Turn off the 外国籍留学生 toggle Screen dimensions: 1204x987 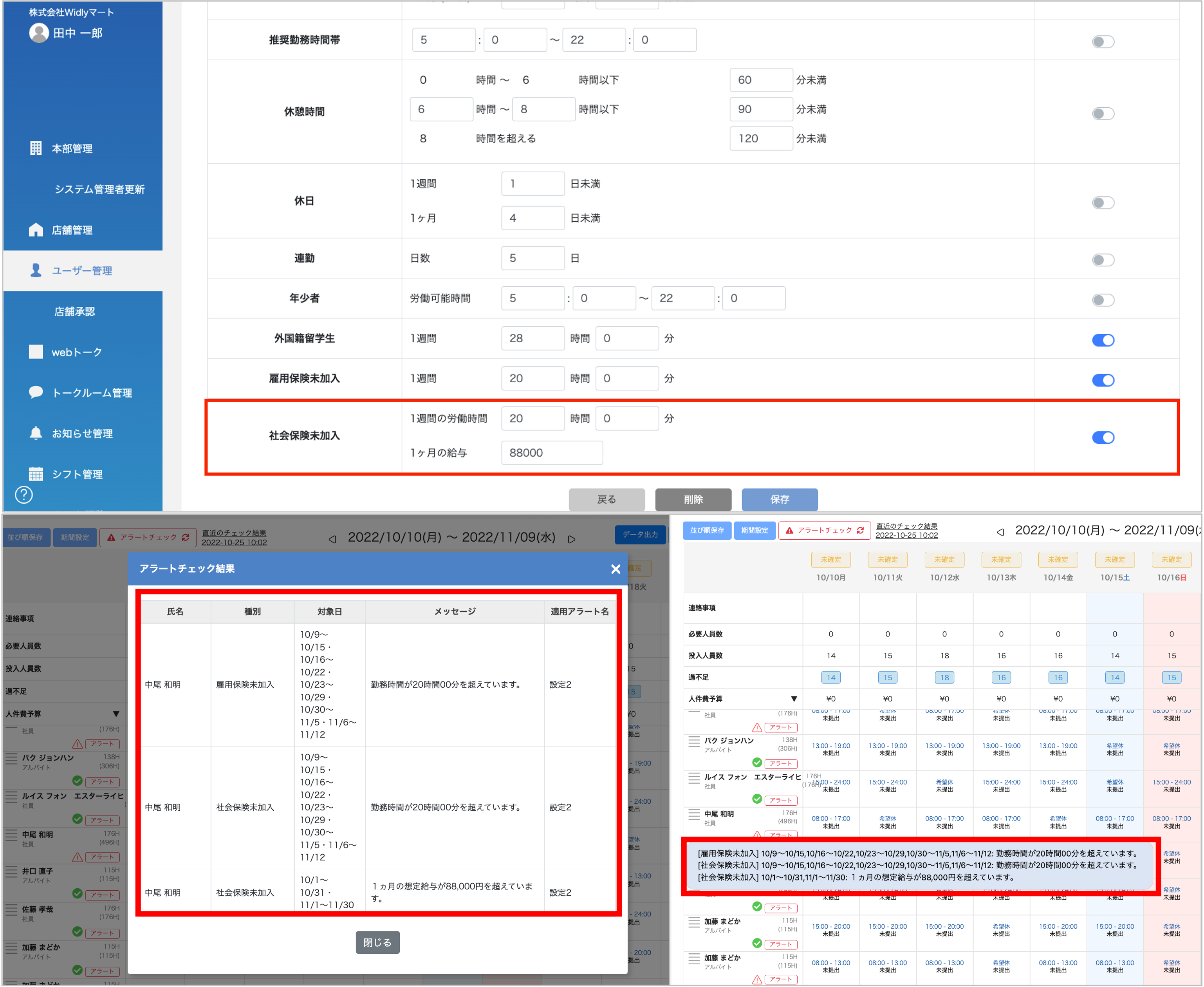[1103, 340]
